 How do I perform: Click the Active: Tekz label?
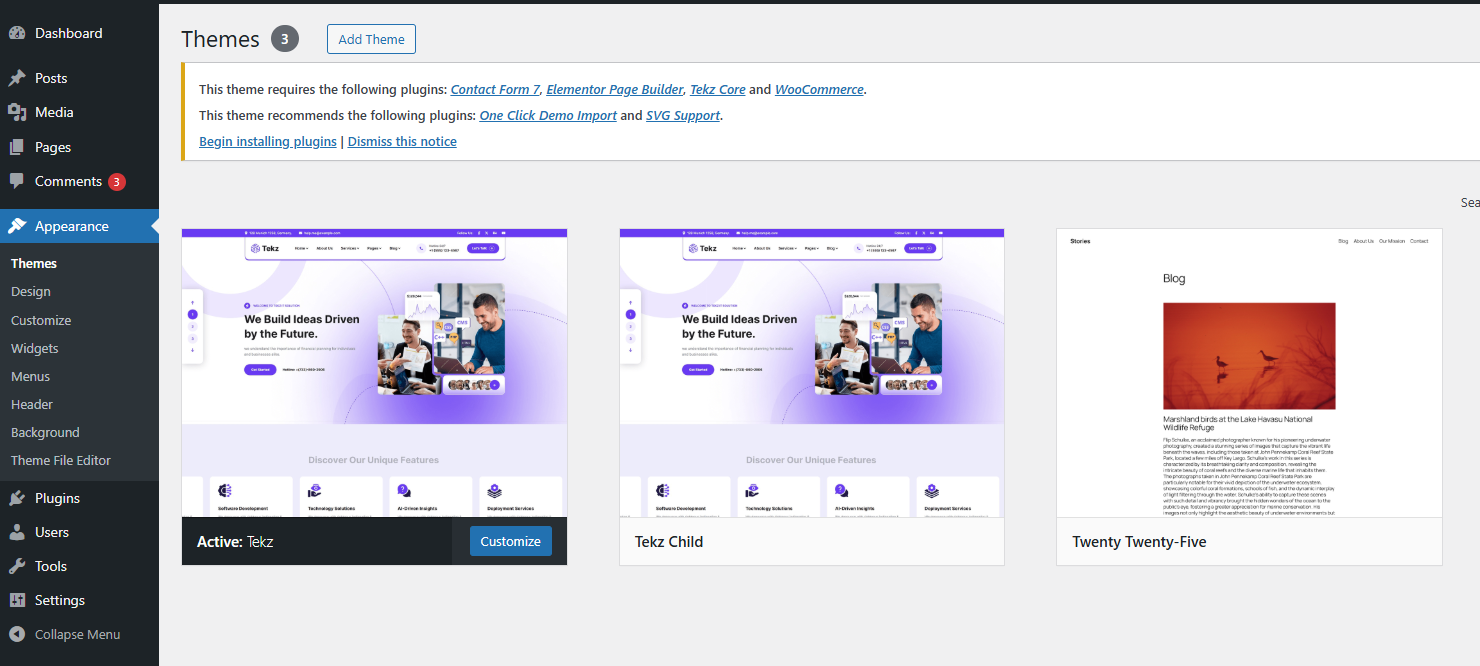pyautogui.click(x=235, y=542)
